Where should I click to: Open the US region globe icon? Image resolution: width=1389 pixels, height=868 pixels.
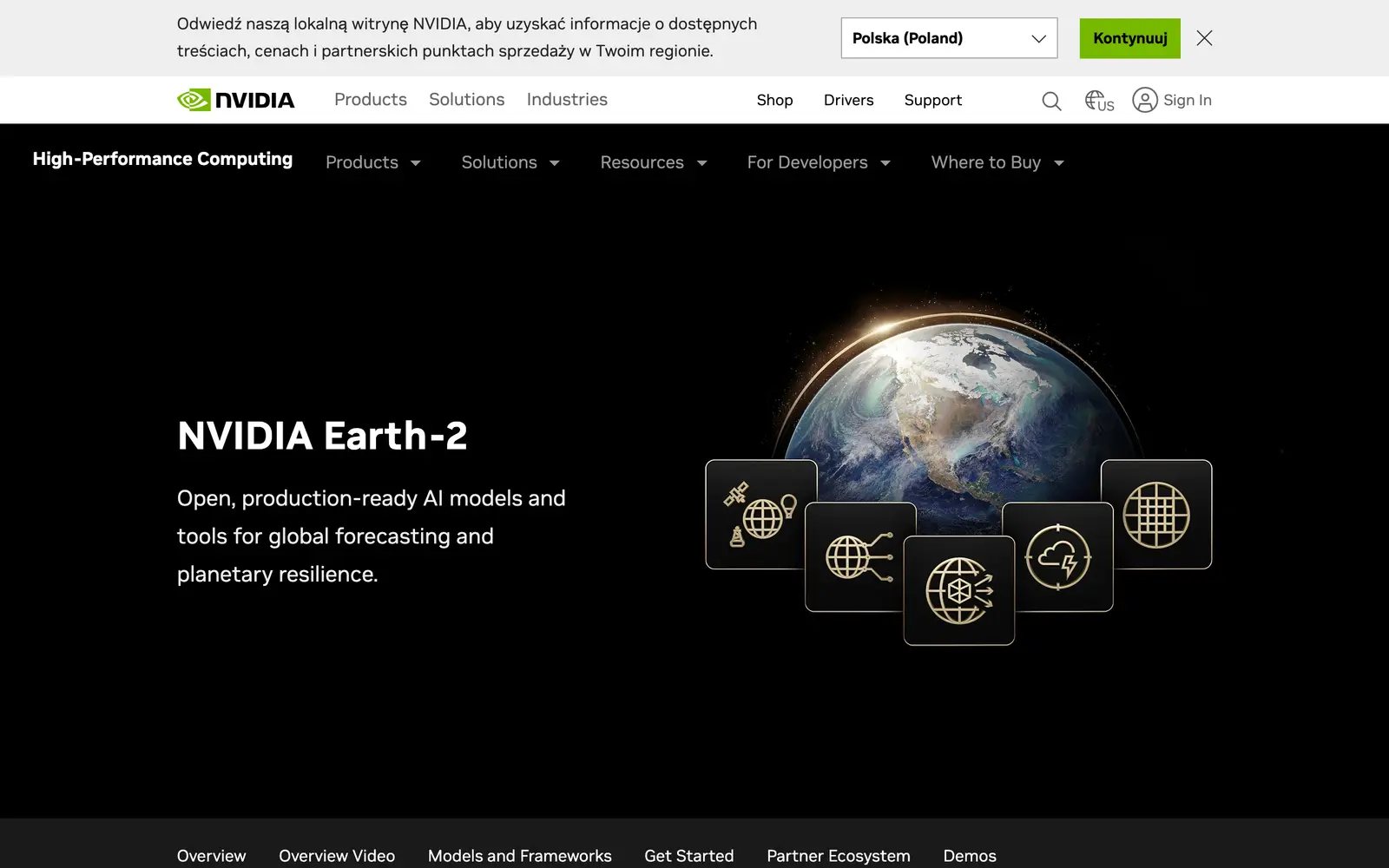(x=1099, y=101)
